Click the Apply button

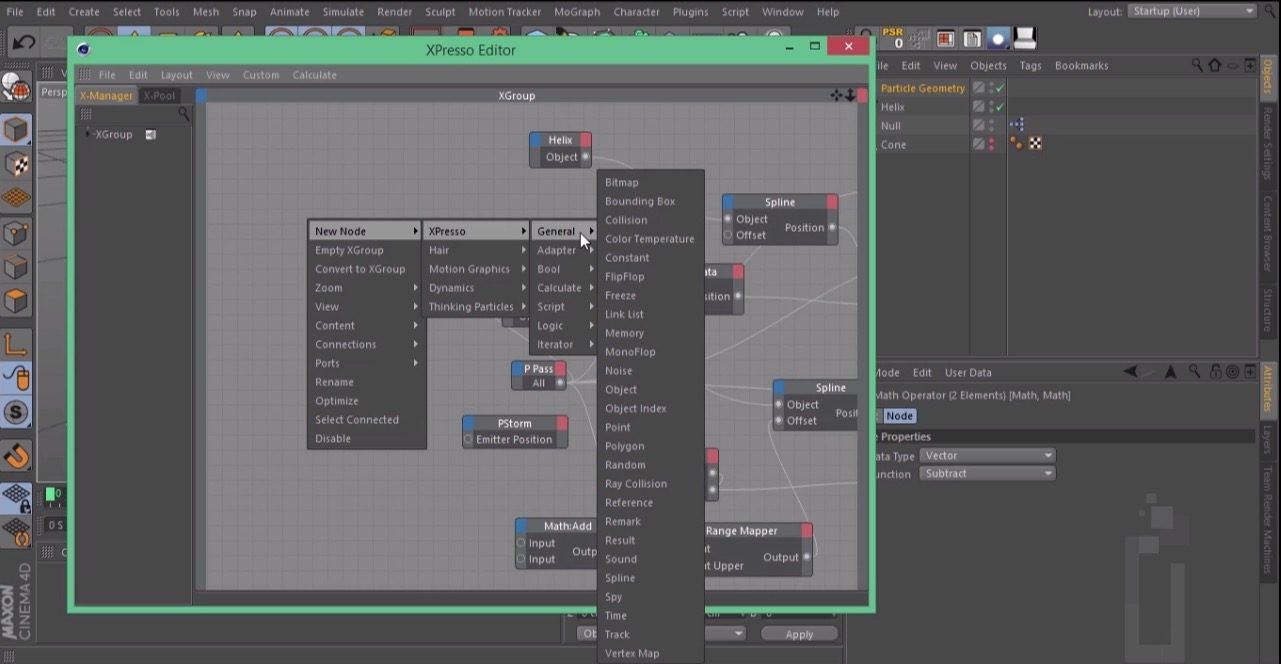coord(799,634)
